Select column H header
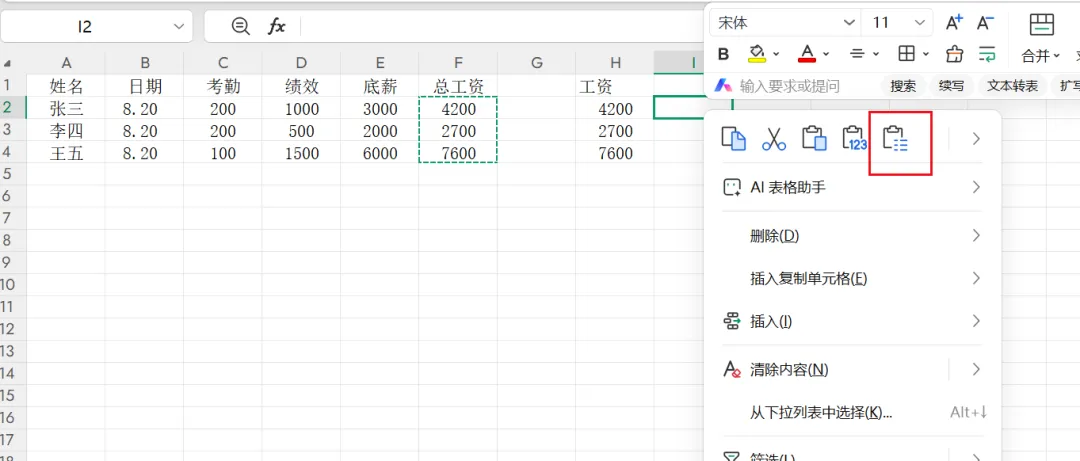1080x461 pixels. click(x=615, y=63)
